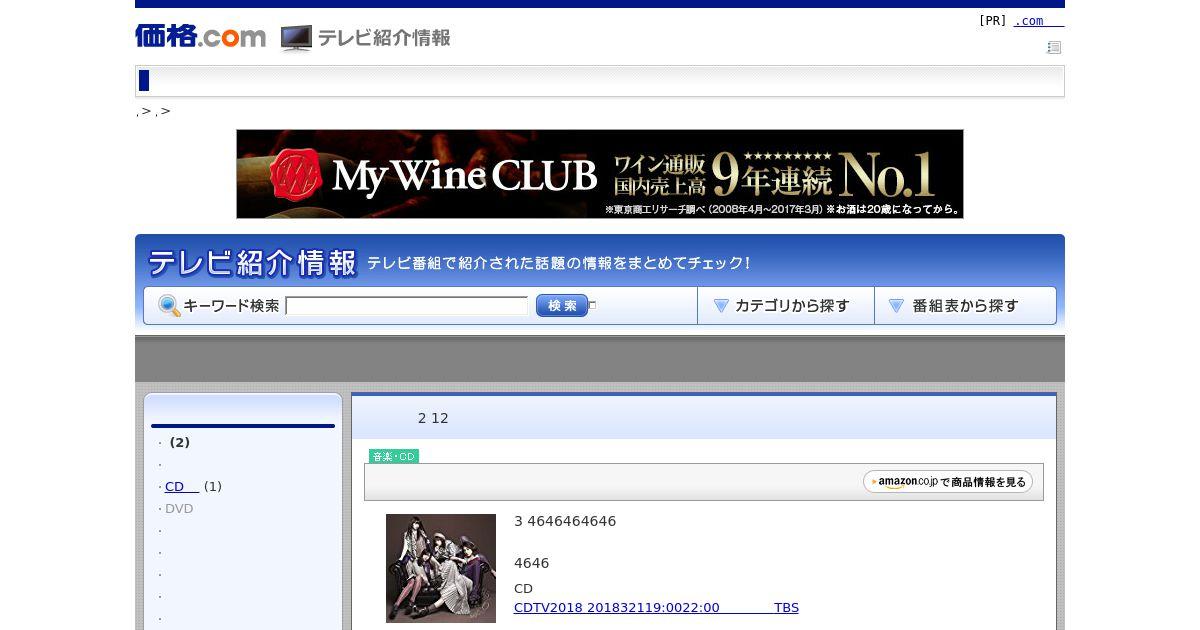Open the small list icon under PR link
The width and height of the screenshot is (1200, 630).
coord(1054,47)
